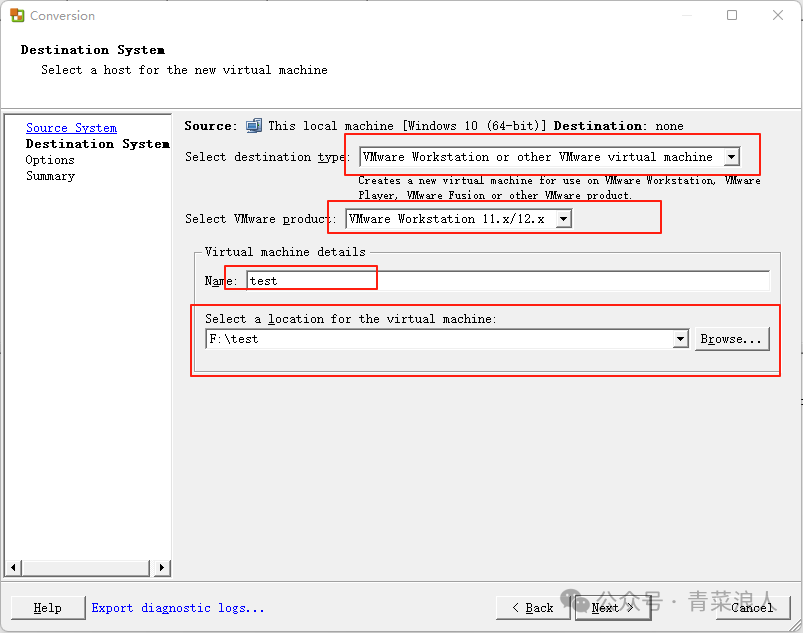This screenshot has width=803, height=633.
Task: Click the location path text field
Action: [440, 339]
